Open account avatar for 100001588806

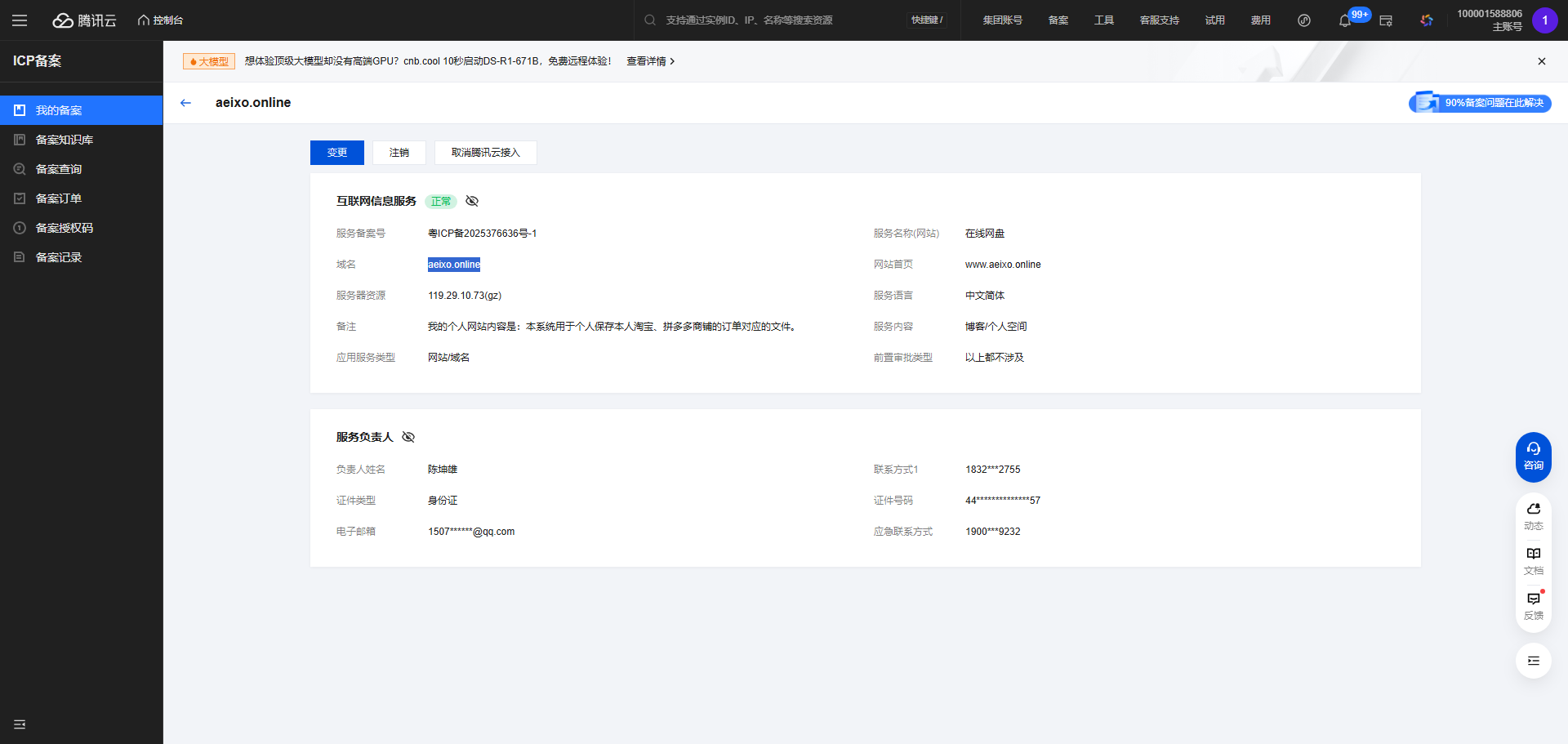pos(1545,20)
